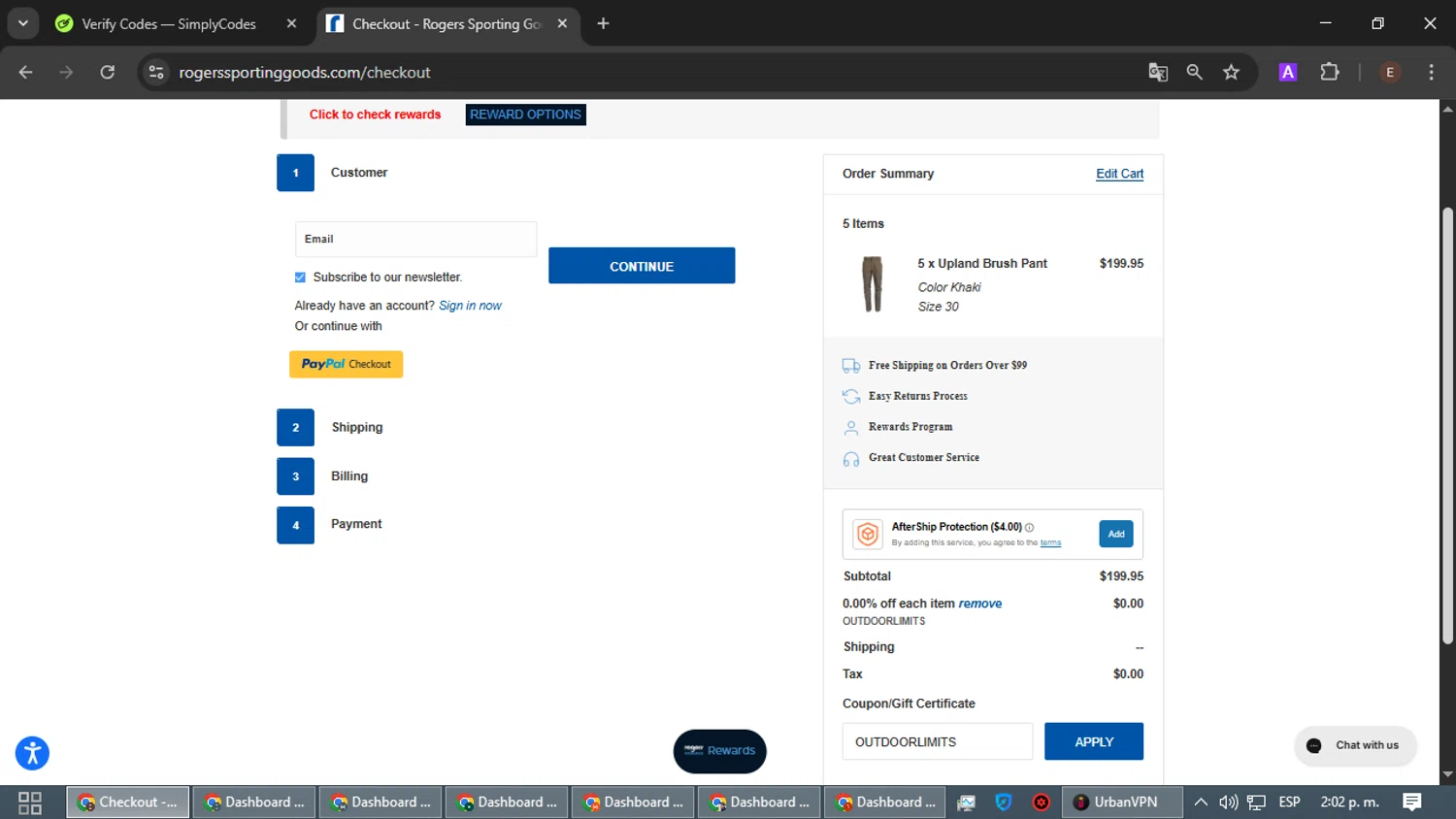Click the translate page icon
Screen dimensions: 1456x819
click(x=1157, y=72)
